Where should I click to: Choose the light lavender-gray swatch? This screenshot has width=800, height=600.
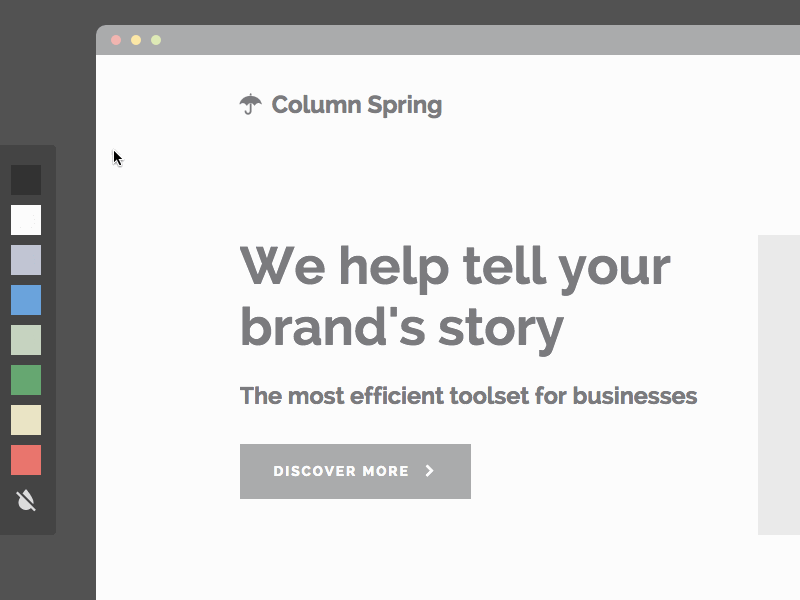tap(26, 260)
